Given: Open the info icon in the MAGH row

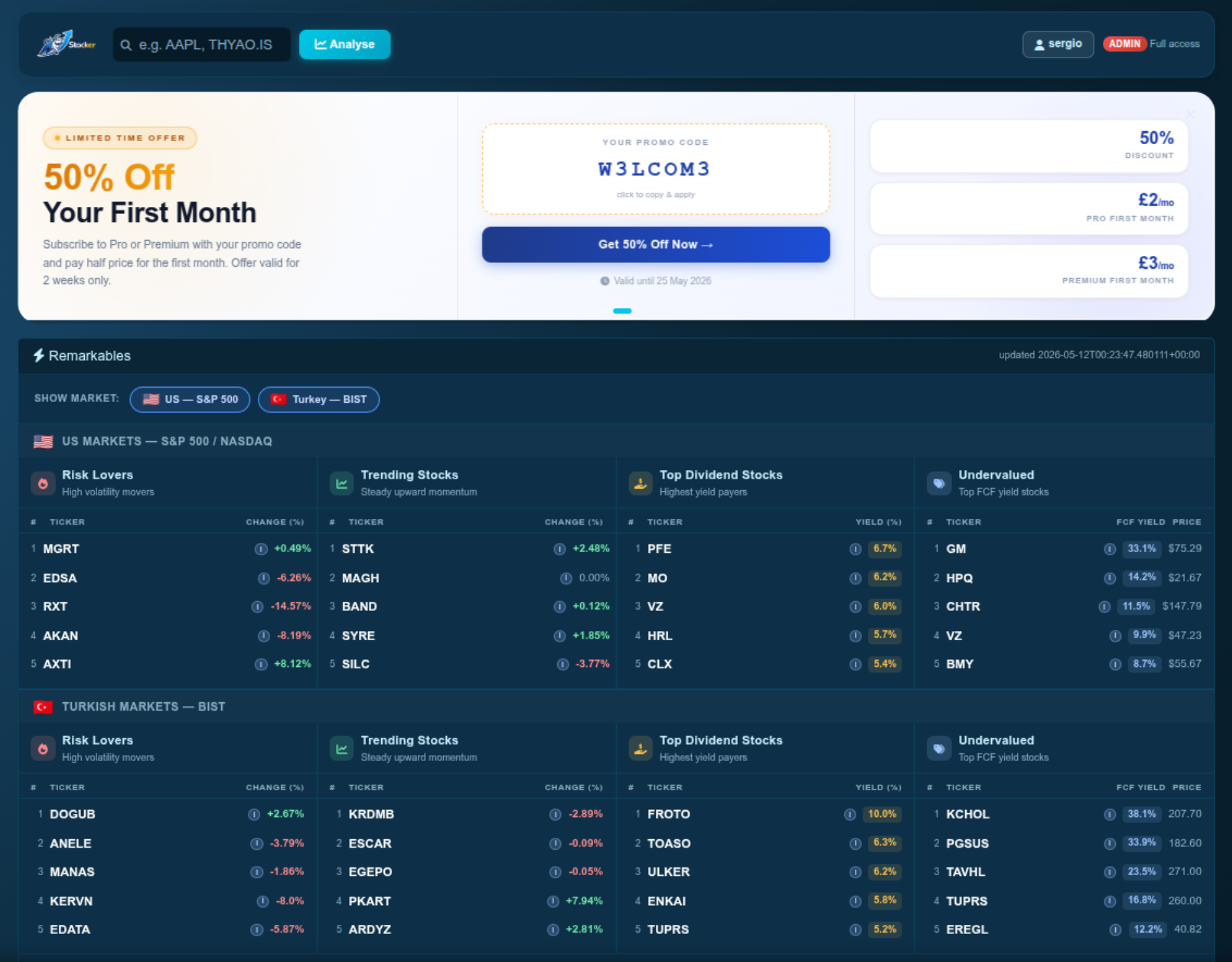Looking at the screenshot, I should click(x=566, y=578).
